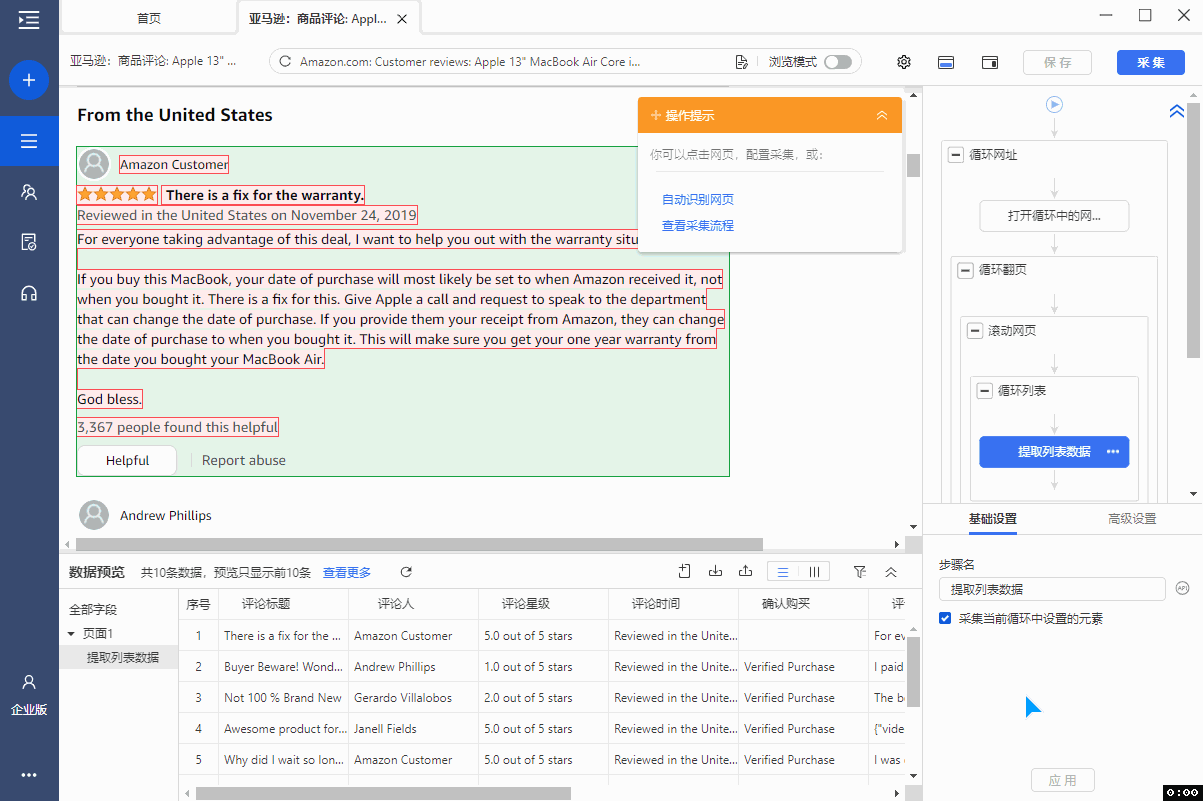Uncheck 采集当前循环中设置的元素 checkbox

[x=945, y=619]
